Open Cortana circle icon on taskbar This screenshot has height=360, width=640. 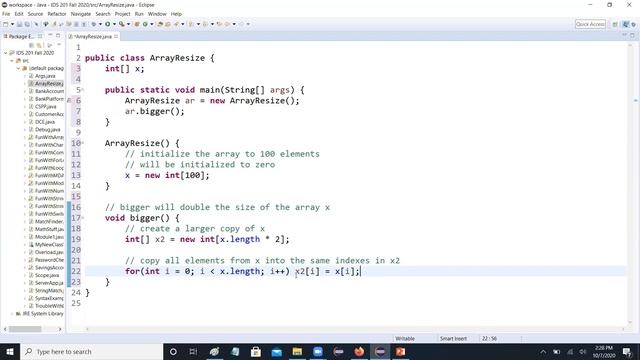tap(173, 351)
